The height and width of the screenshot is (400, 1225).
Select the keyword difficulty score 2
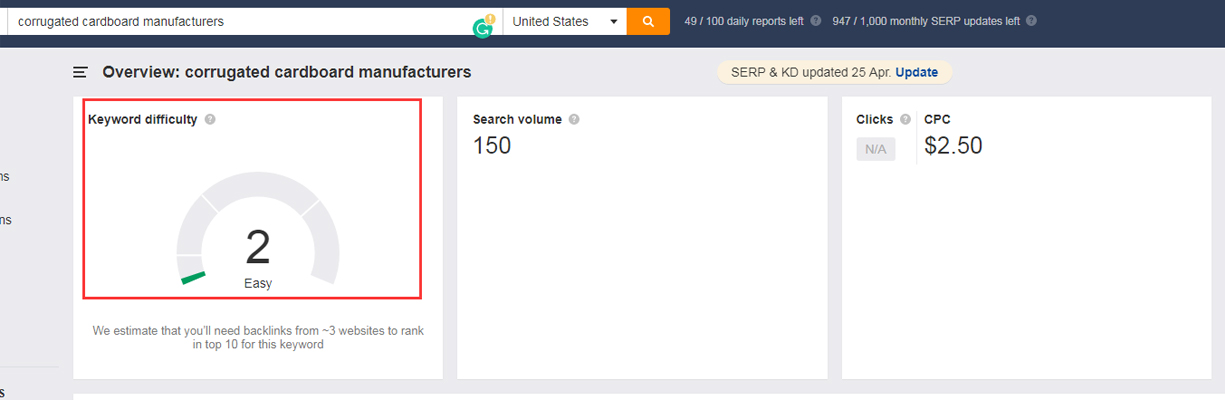pyautogui.click(x=258, y=247)
